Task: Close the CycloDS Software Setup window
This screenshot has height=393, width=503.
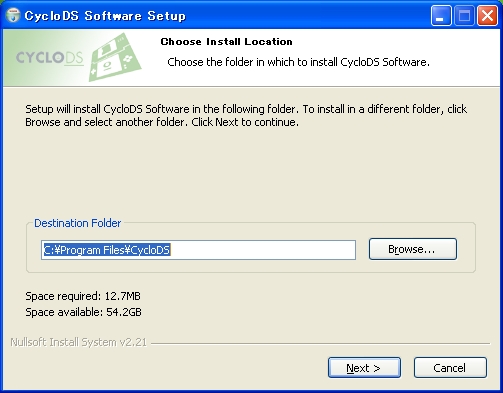Action: click(x=487, y=15)
